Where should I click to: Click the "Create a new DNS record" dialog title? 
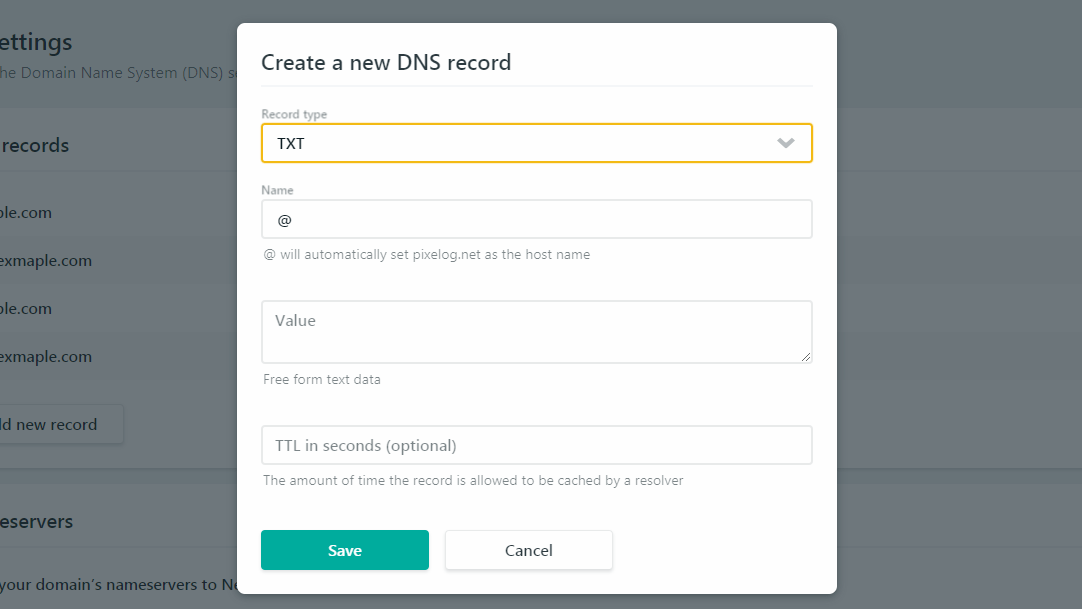coord(385,61)
